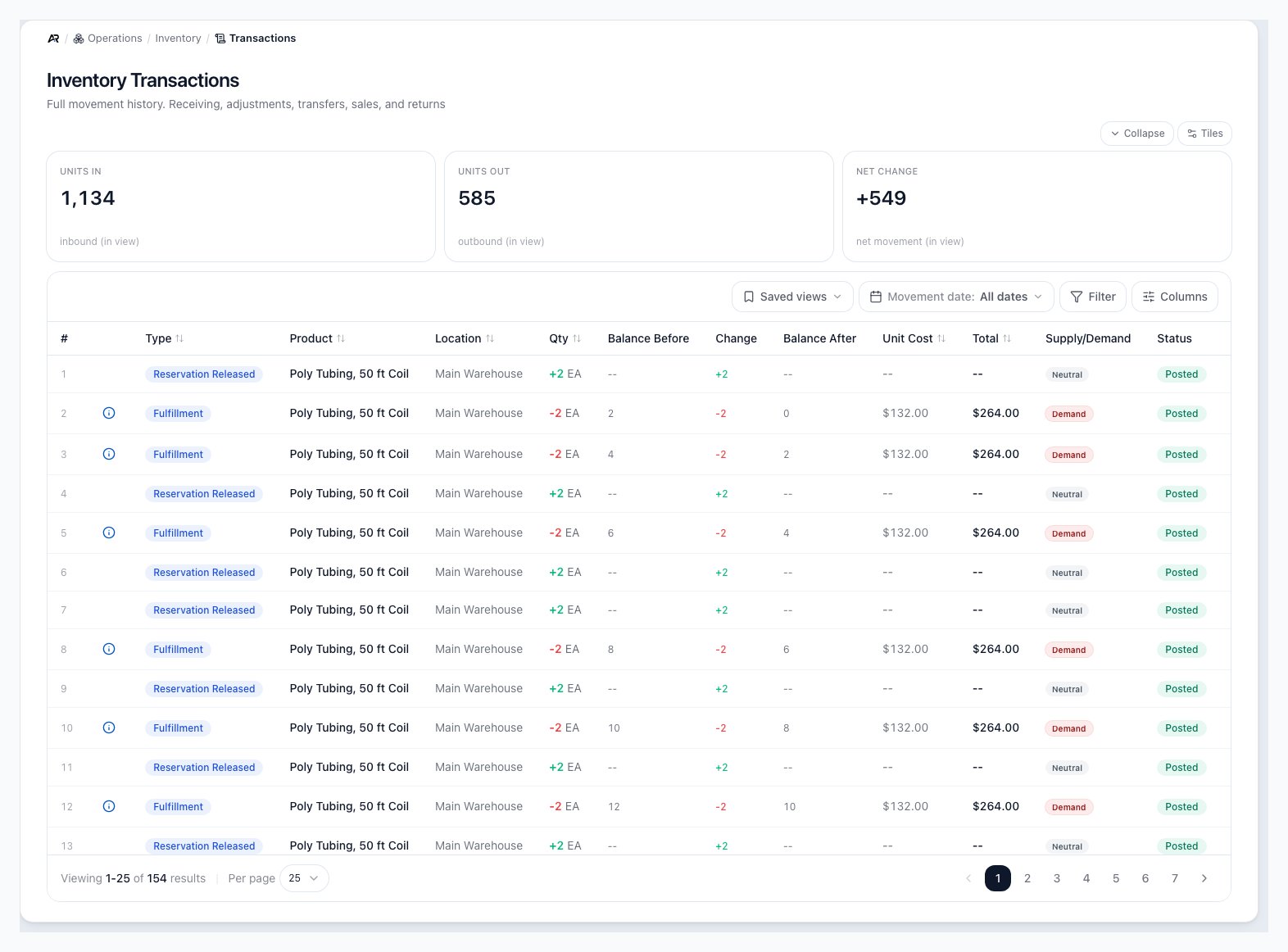Click $264.00 total in row 12
Screen dimensions: 1288x952
tap(995, 806)
